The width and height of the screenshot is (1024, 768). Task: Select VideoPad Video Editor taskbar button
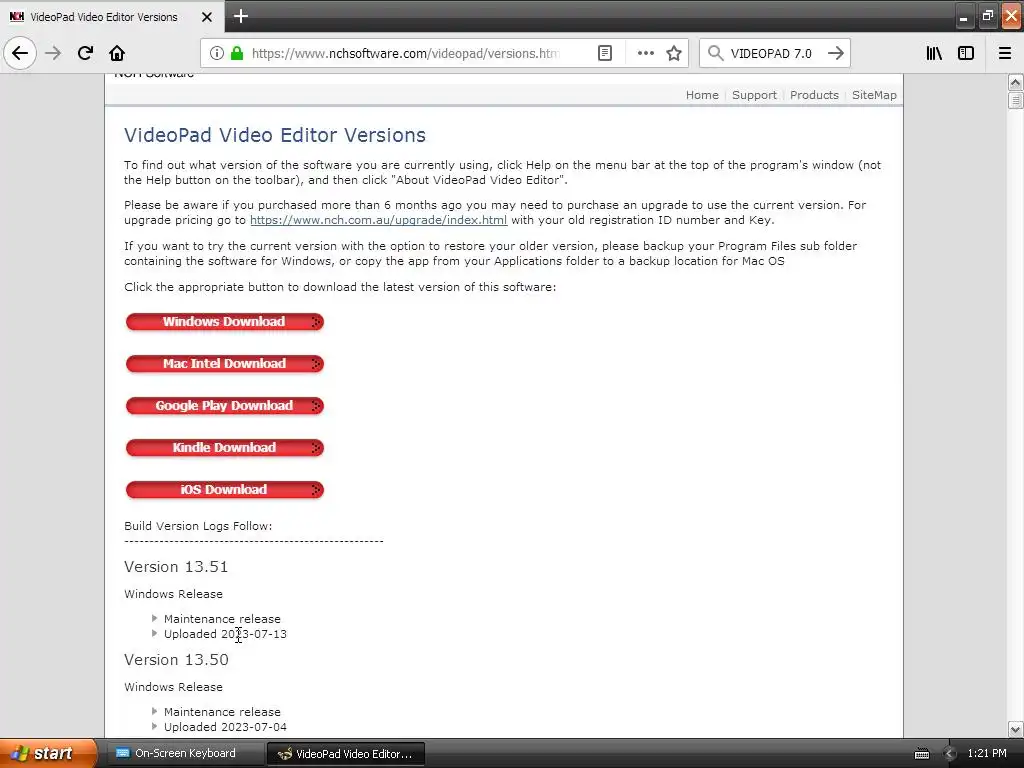(x=345, y=754)
